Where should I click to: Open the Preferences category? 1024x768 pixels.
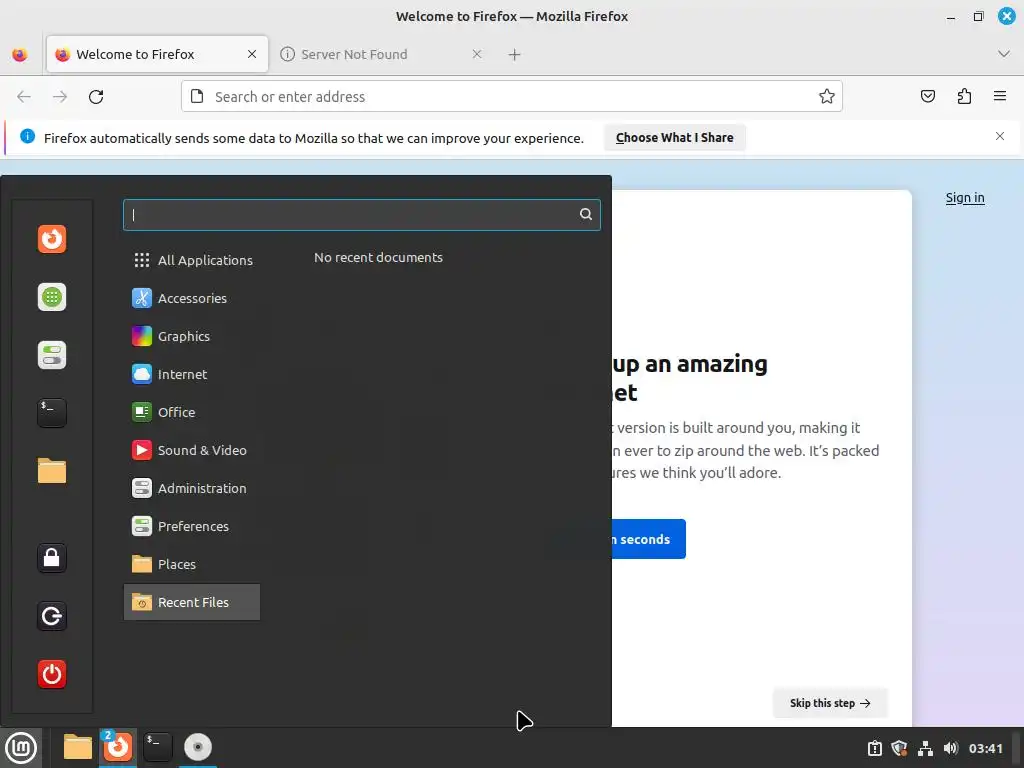click(193, 526)
